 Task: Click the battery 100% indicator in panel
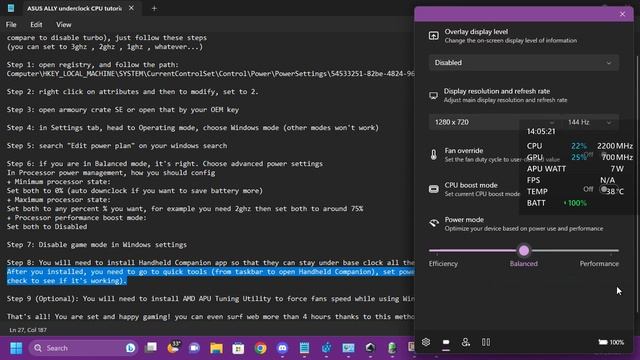(x=611, y=342)
